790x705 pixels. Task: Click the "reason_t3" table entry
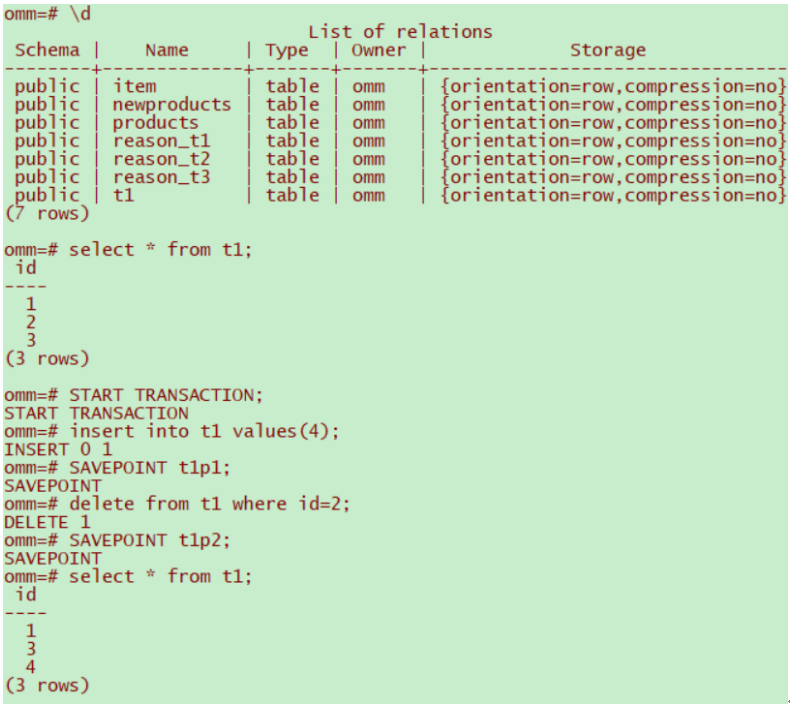coord(161,177)
